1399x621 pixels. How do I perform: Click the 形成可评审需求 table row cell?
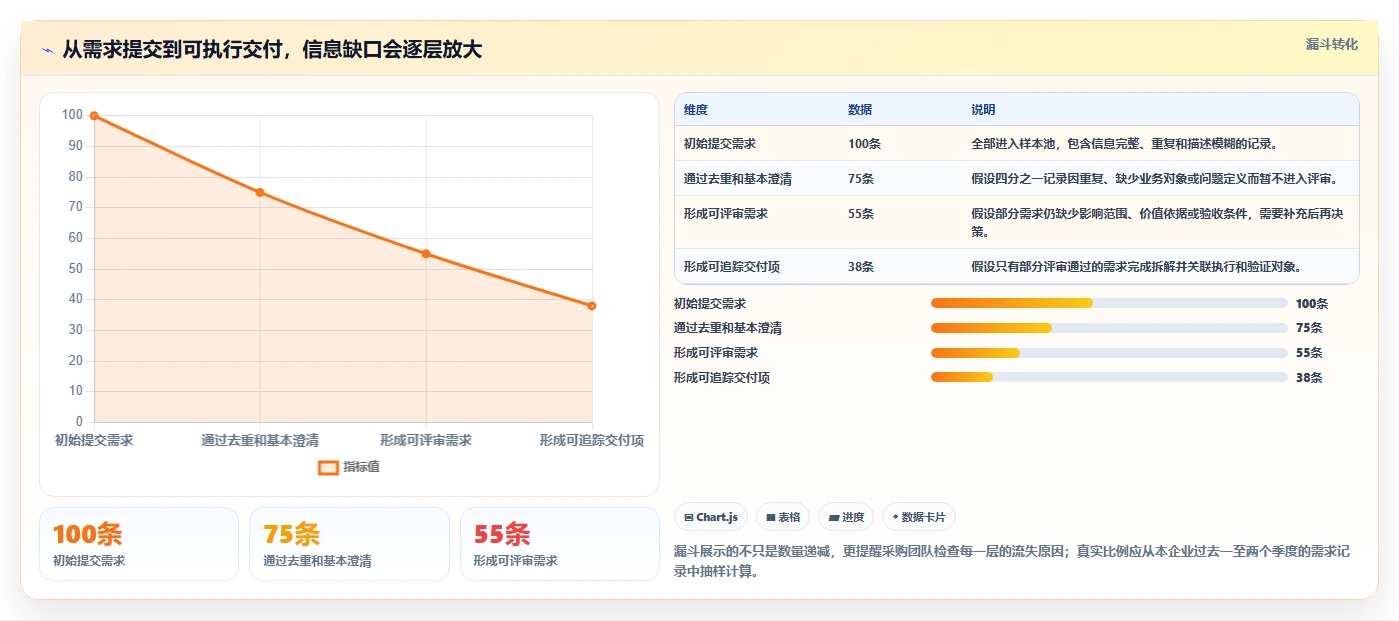click(x=726, y=214)
